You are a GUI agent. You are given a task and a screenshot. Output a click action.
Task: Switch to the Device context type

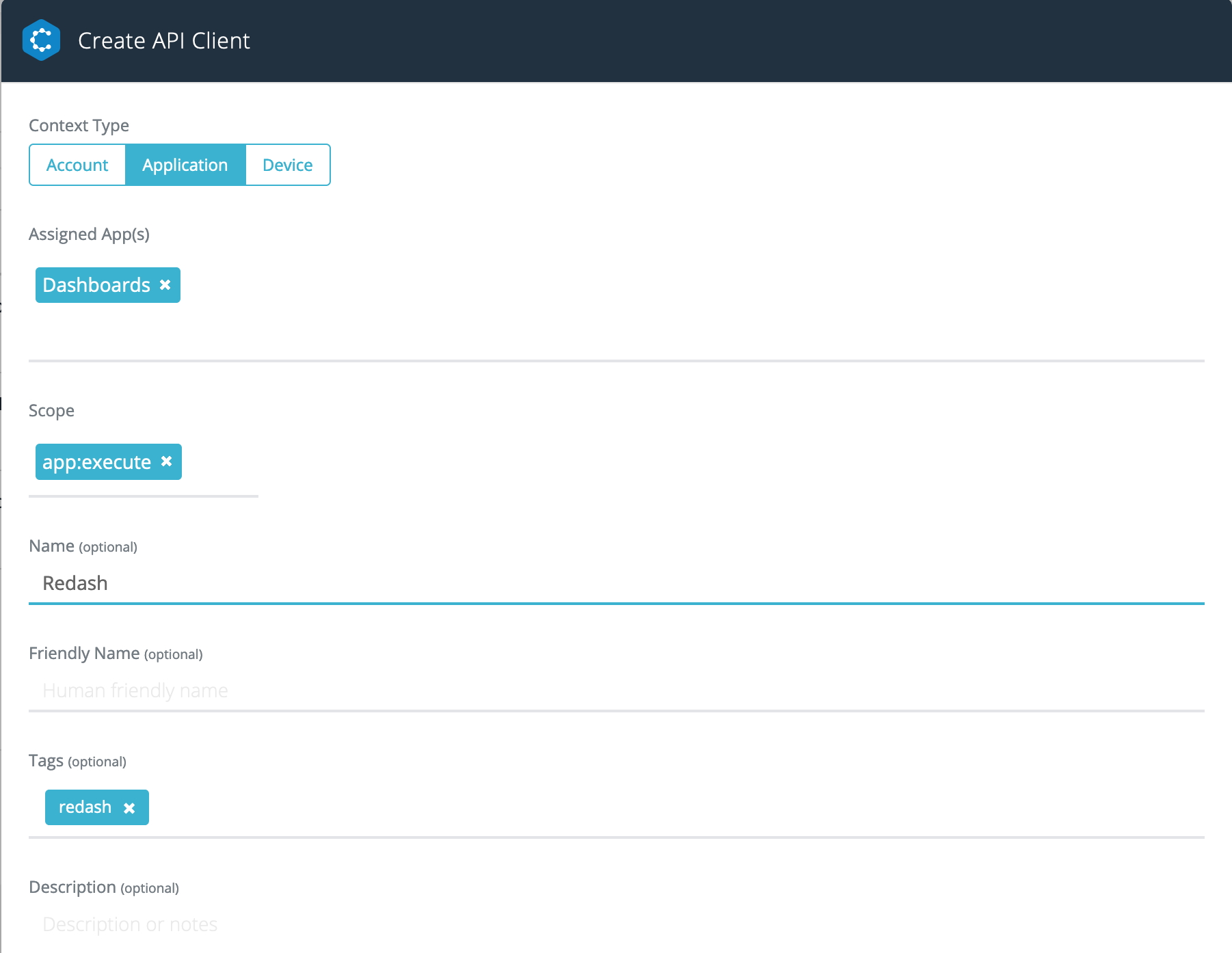tap(287, 164)
